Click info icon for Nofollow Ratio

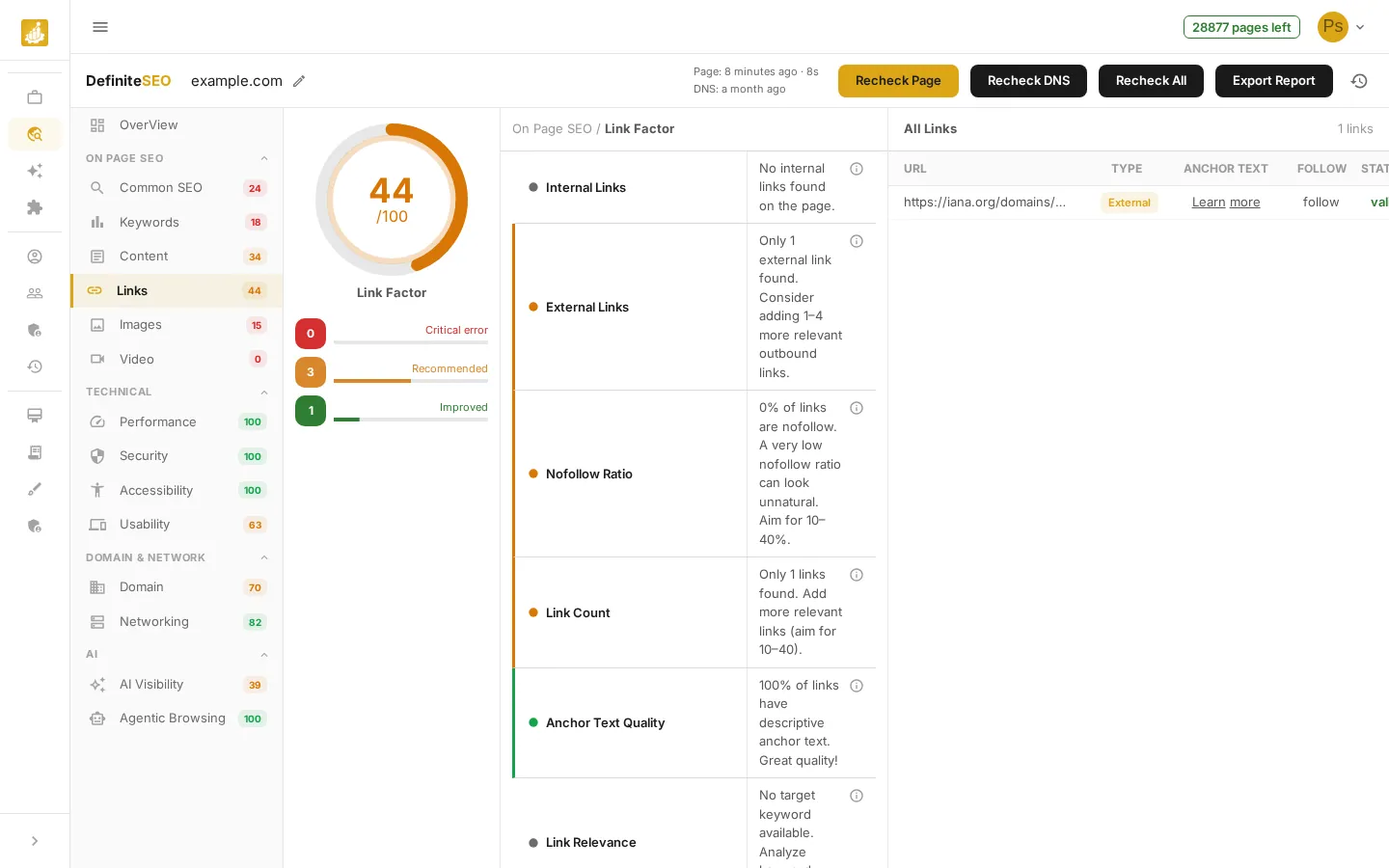click(x=857, y=408)
